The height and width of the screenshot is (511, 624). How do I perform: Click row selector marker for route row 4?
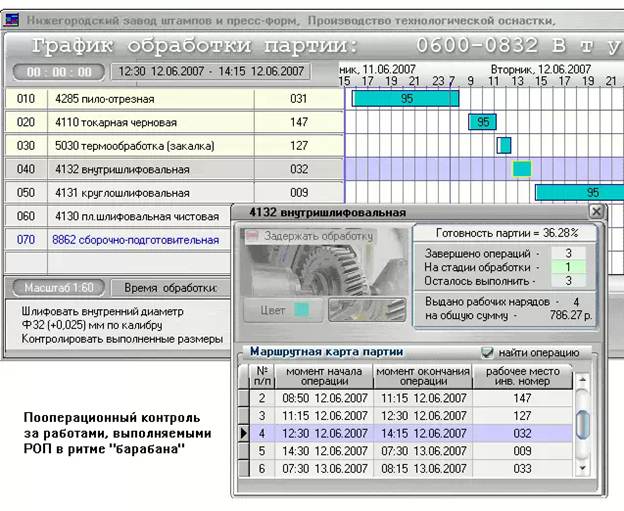coord(244,433)
